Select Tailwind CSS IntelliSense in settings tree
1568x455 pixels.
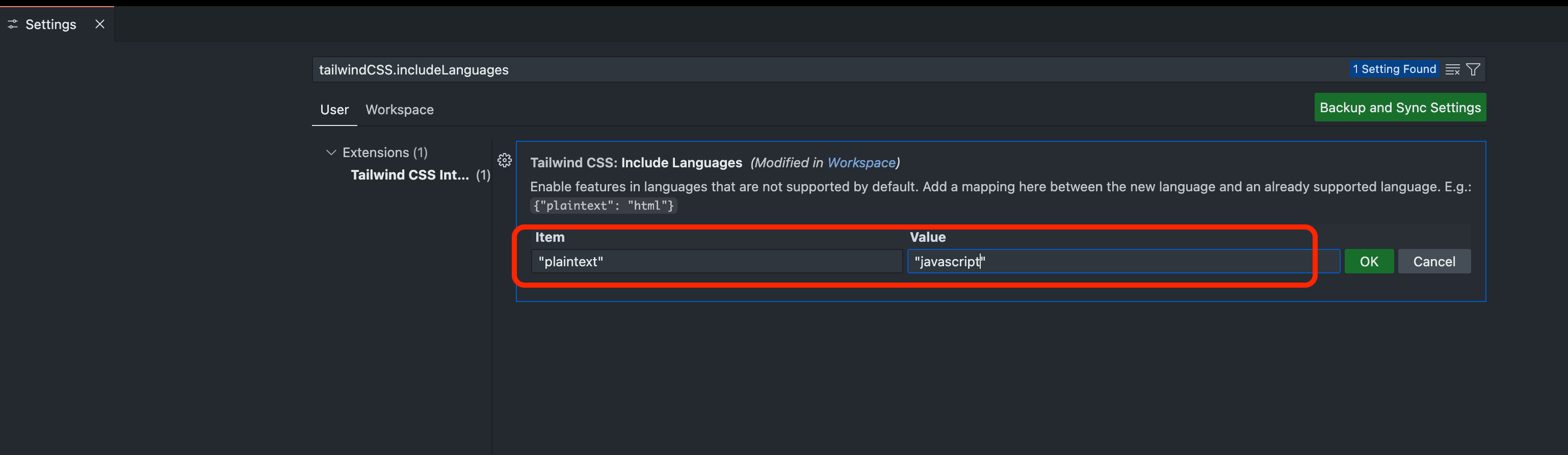[410, 175]
